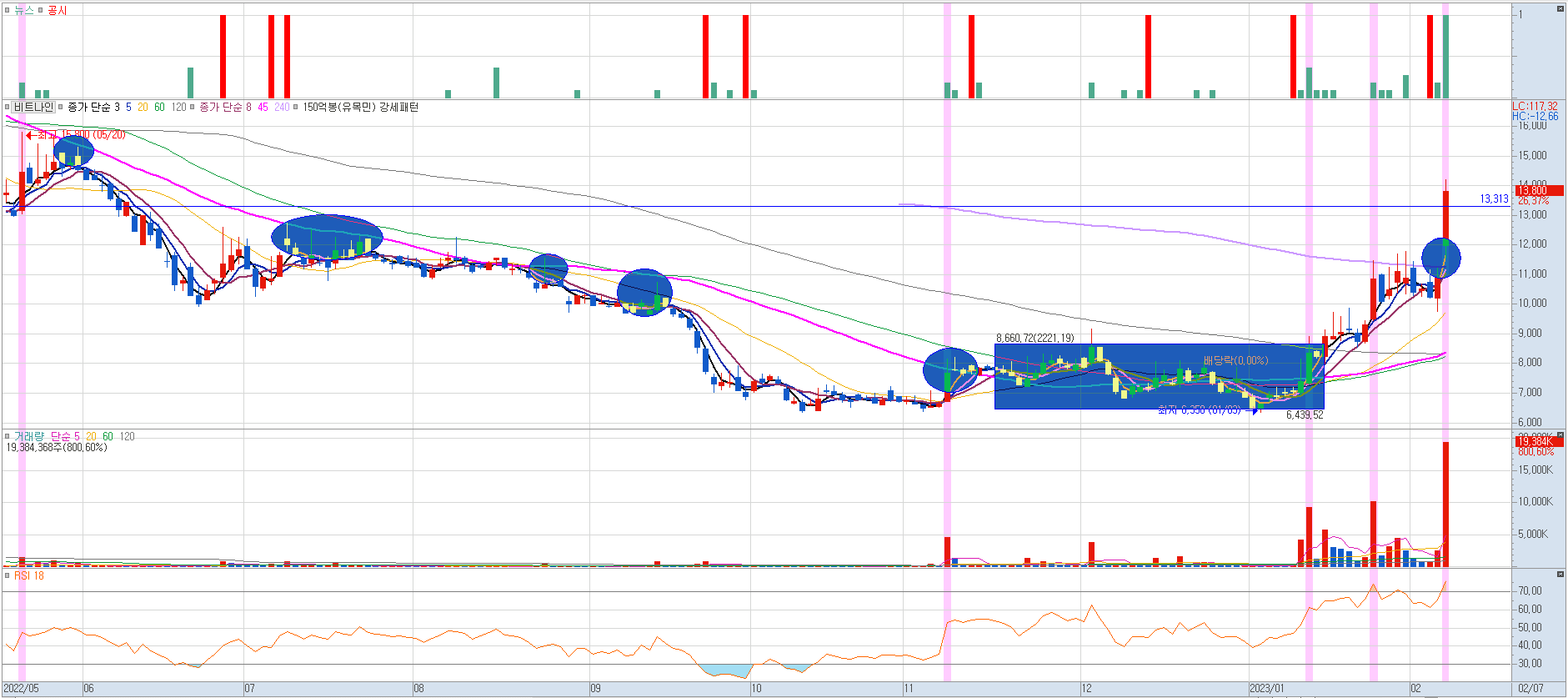The width and height of the screenshot is (1568, 698).
Task: Click the 8,660.72(2221.19) box label
Action: [1035, 338]
